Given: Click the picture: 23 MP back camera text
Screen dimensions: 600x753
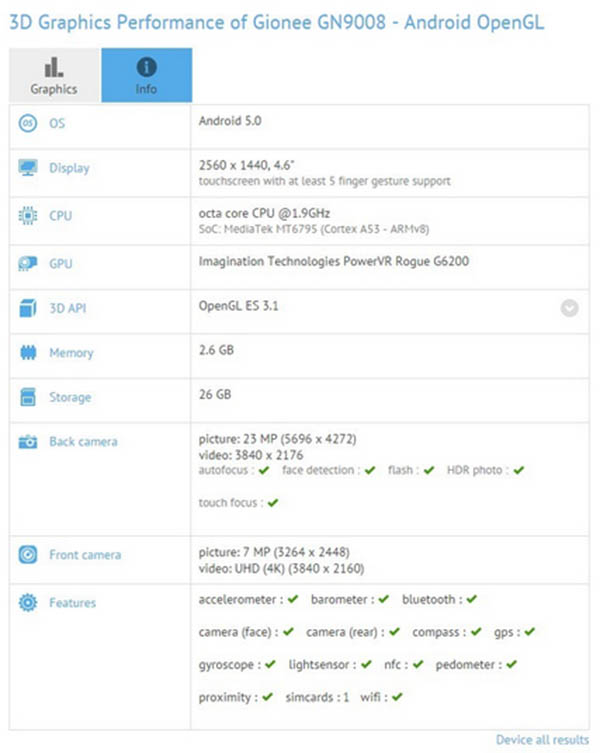Looking at the screenshot, I should click(x=278, y=439).
